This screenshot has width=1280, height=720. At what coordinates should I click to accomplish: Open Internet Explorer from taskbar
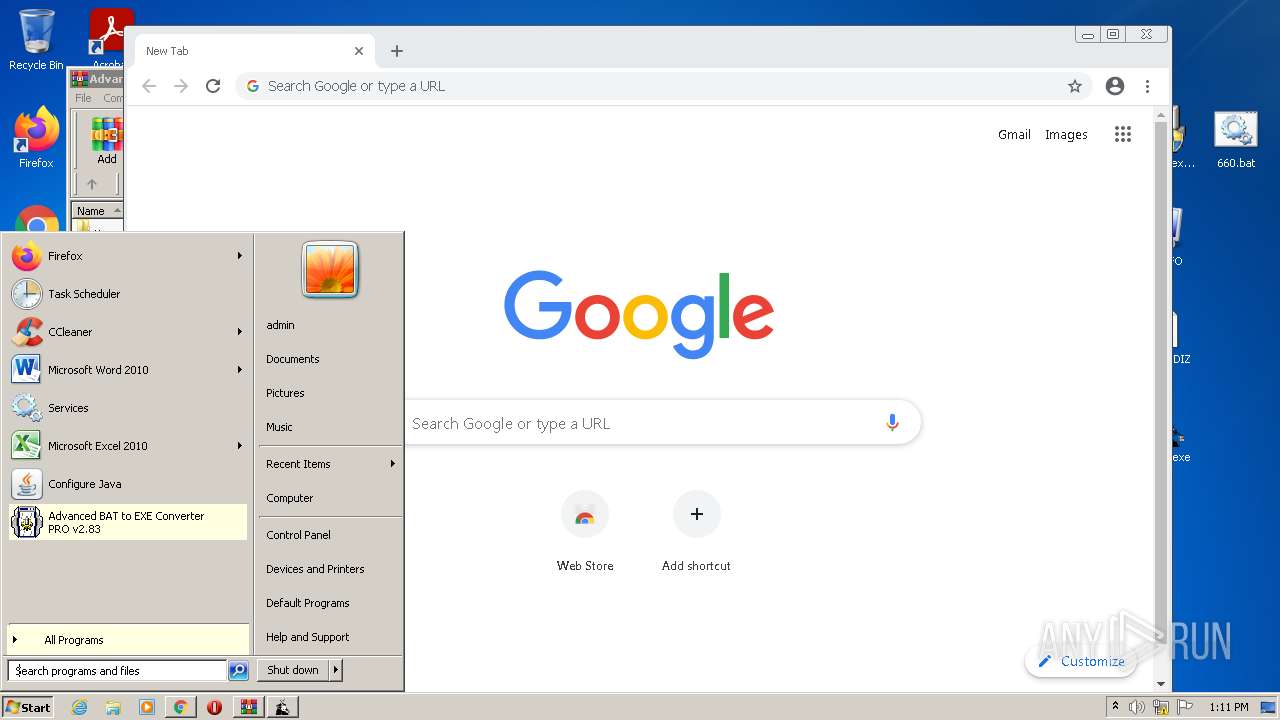tap(79, 707)
